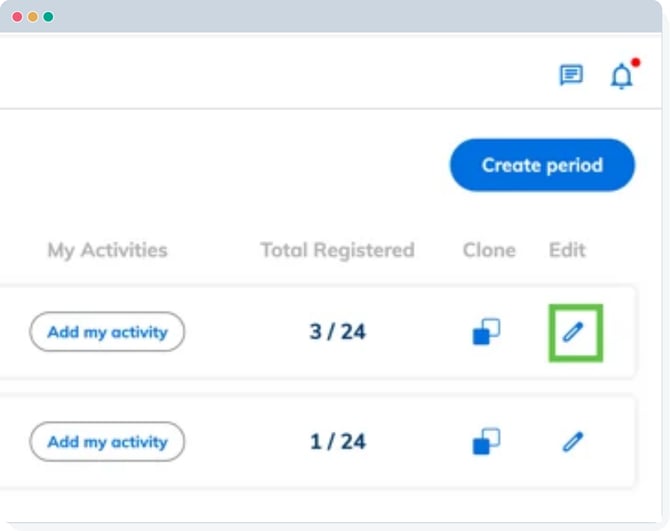The width and height of the screenshot is (670, 531).
Task: Clone the period with 3 / 24 registered
Action: [x=487, y=332]
